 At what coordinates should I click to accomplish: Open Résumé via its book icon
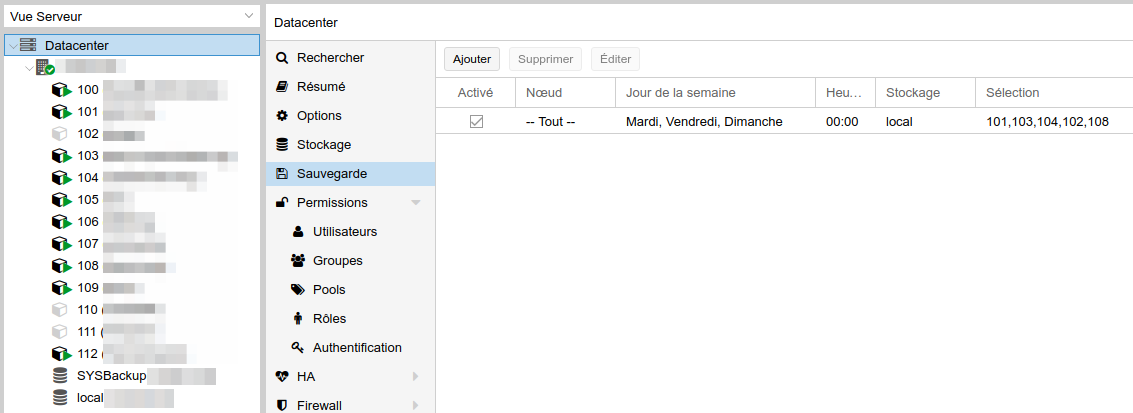283,87
